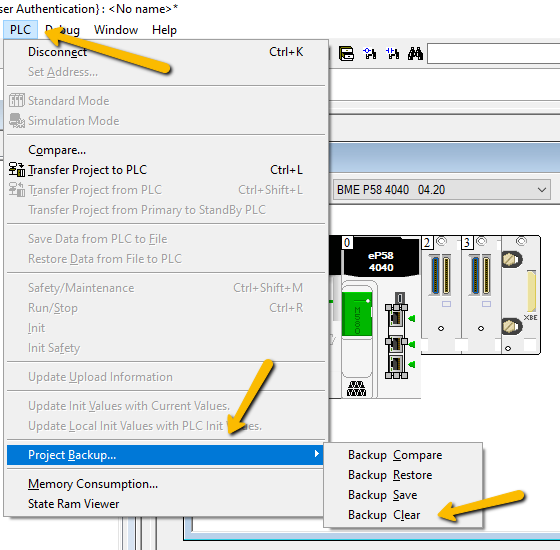
Task: Click the connector icon below the CPU
Action: tap(356, 389)
